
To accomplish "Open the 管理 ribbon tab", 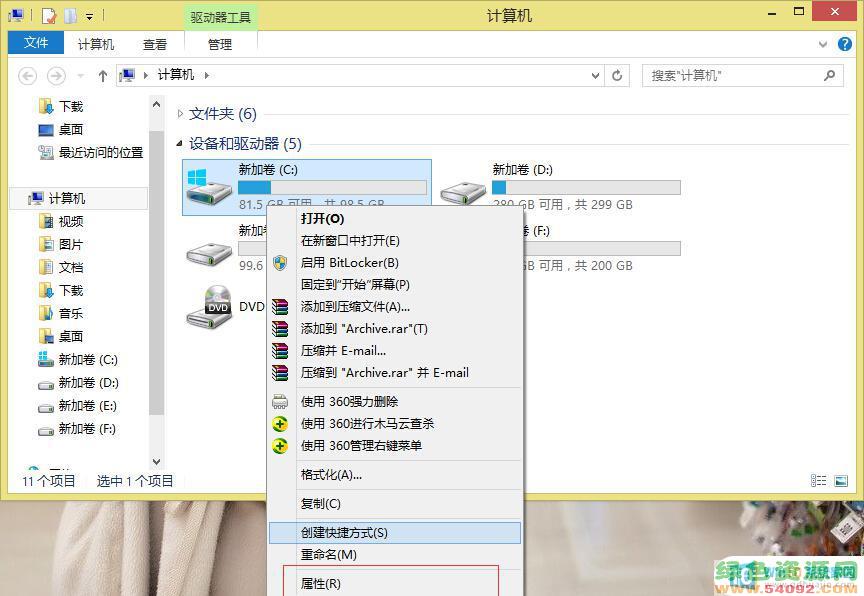I will [x=220, y=44].
